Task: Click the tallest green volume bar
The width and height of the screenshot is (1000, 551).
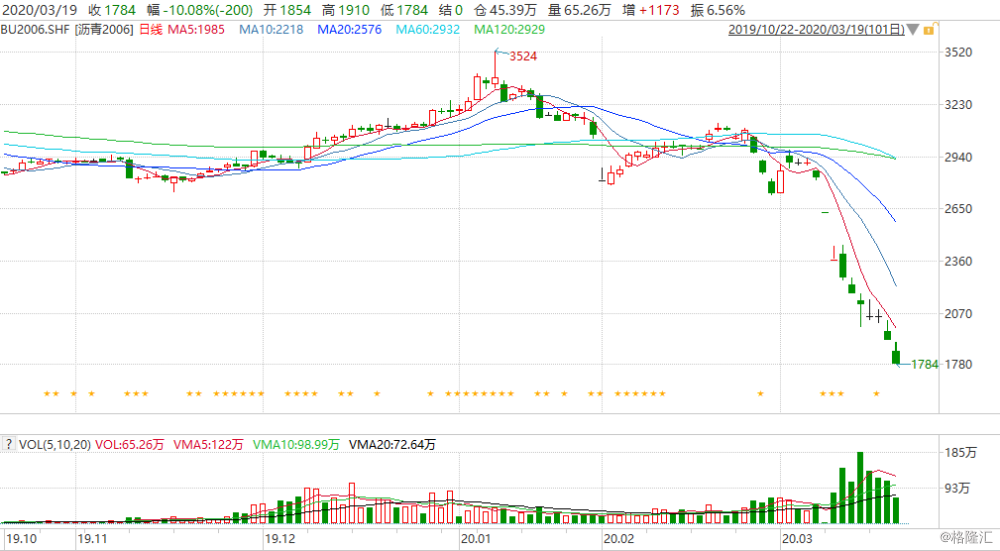Action: tap(859, 488)
